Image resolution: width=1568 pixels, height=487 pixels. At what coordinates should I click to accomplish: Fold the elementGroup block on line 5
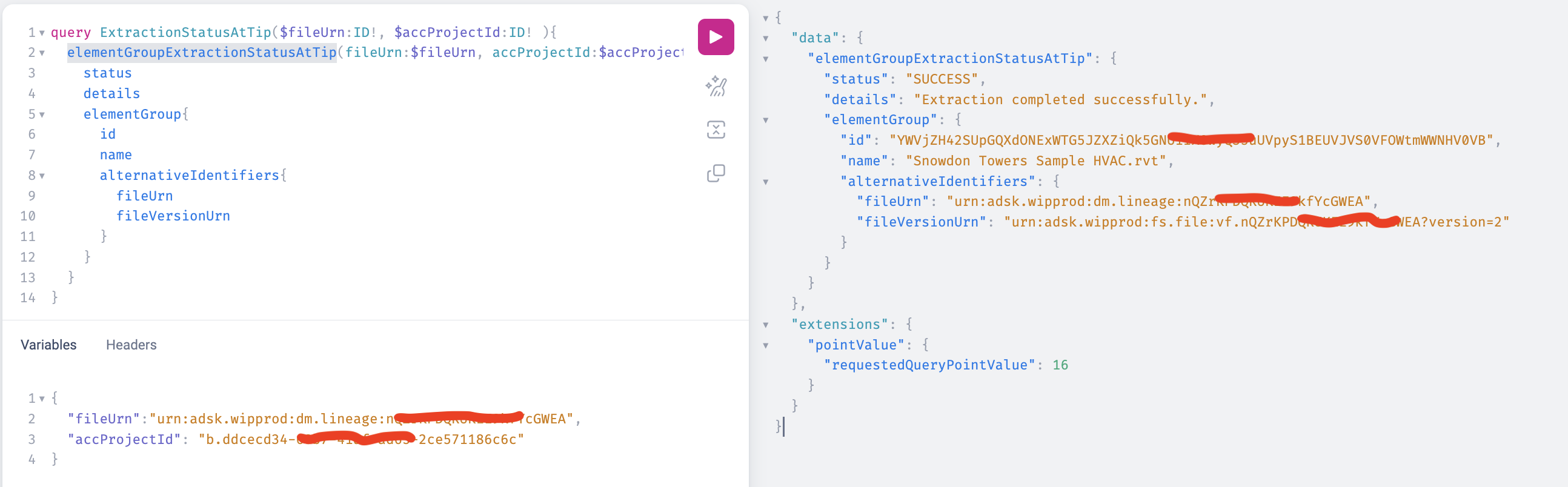42,114
